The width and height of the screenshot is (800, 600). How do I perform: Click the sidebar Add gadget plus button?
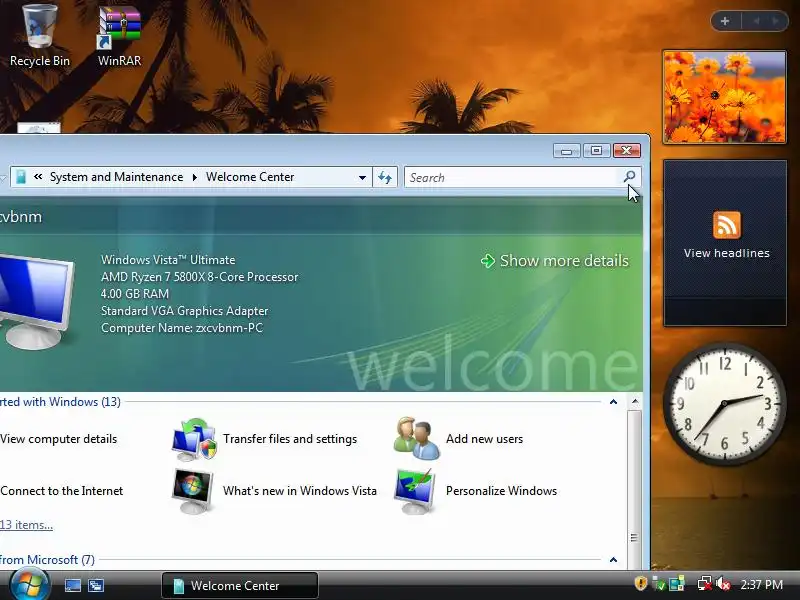tap(725, 21)
